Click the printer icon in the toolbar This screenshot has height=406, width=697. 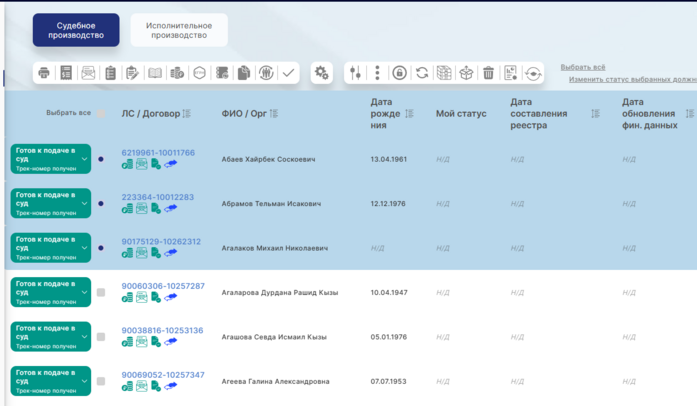pyautogui.click(x=44, y=73)
